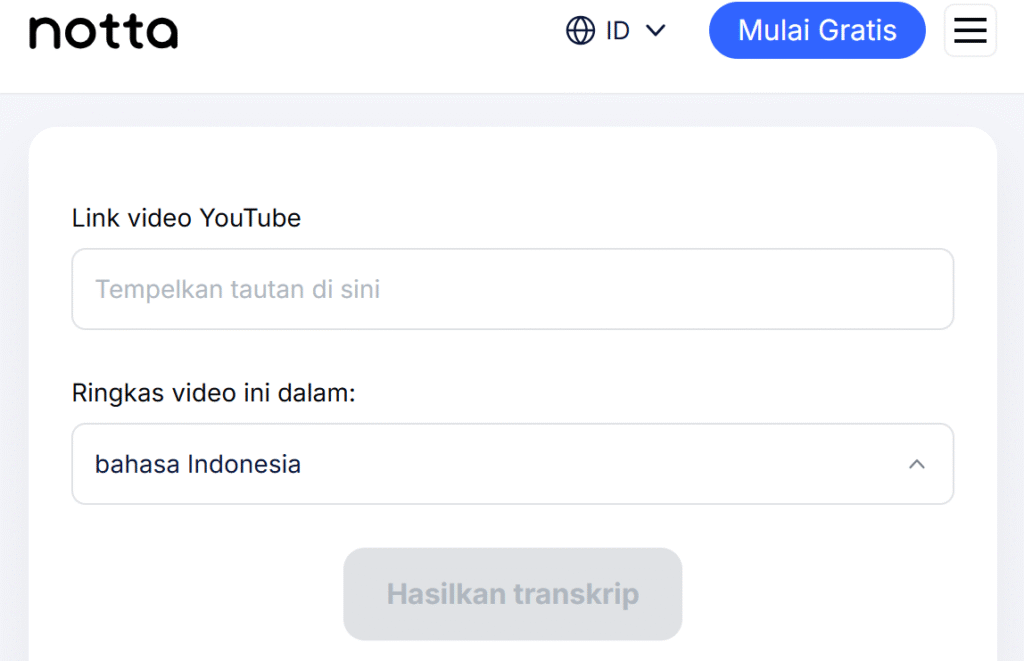Open the language selection menu
The image size is (1024, 661).
click(617, 31)
